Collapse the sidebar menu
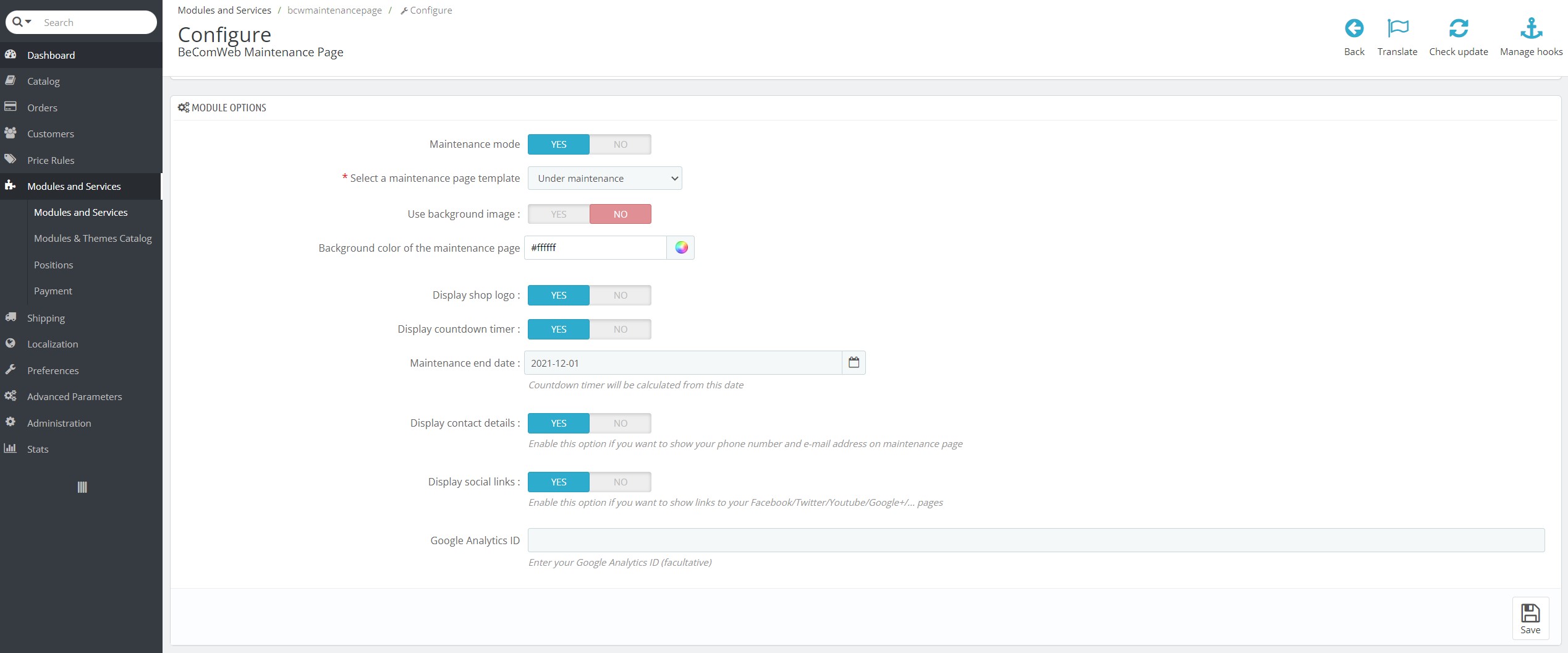Screen dimensions: 1568x653 81,488
